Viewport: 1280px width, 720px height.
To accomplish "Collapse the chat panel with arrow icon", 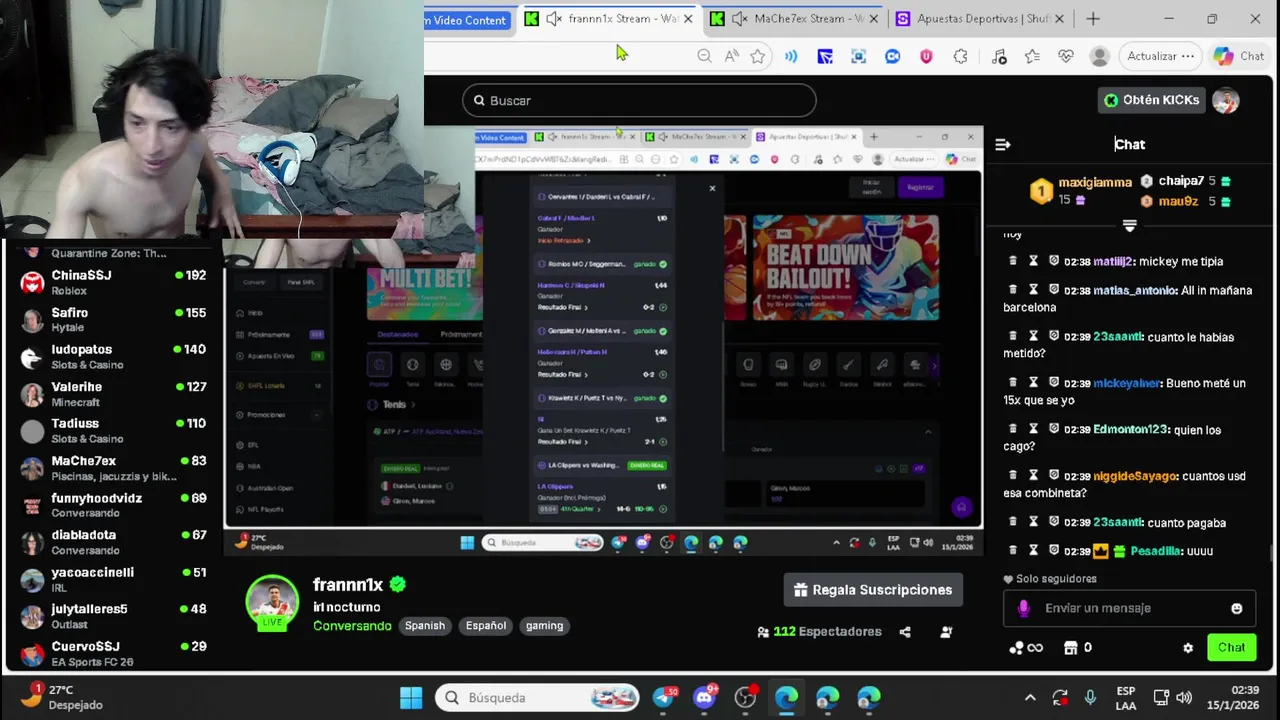I will click(1002, 145).
